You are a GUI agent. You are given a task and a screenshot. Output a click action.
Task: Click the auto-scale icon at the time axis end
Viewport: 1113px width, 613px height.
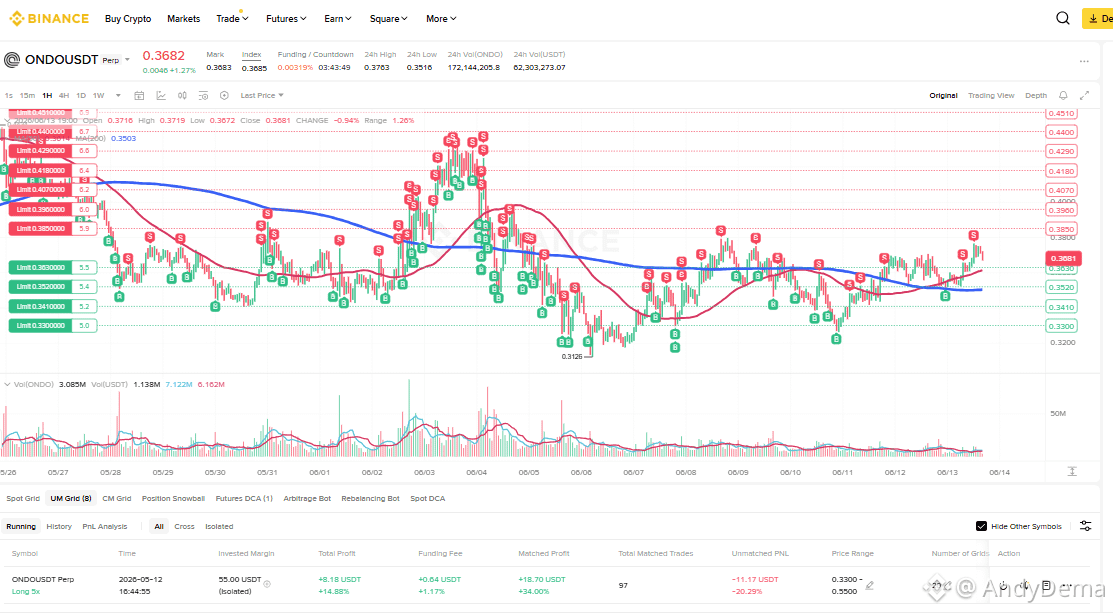pyautogui.click(x=1072, y=471)
